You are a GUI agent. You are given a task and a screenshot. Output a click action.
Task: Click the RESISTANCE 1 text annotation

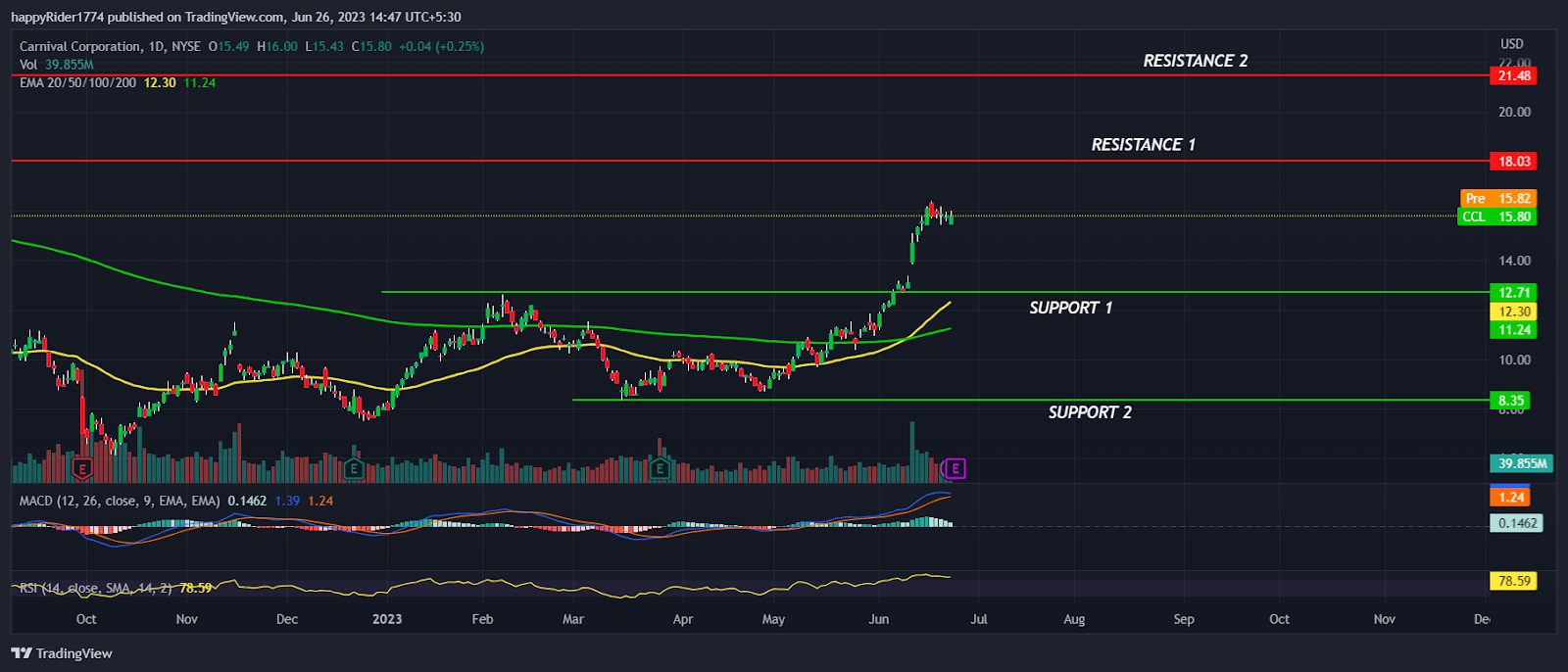pos(1144,145)
